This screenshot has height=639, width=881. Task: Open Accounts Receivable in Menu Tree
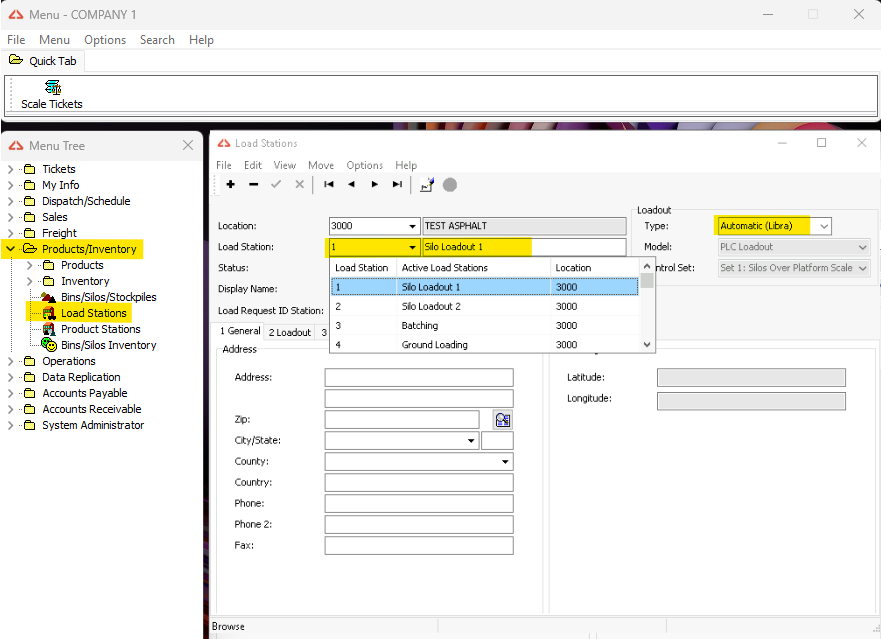coord(92,409)
